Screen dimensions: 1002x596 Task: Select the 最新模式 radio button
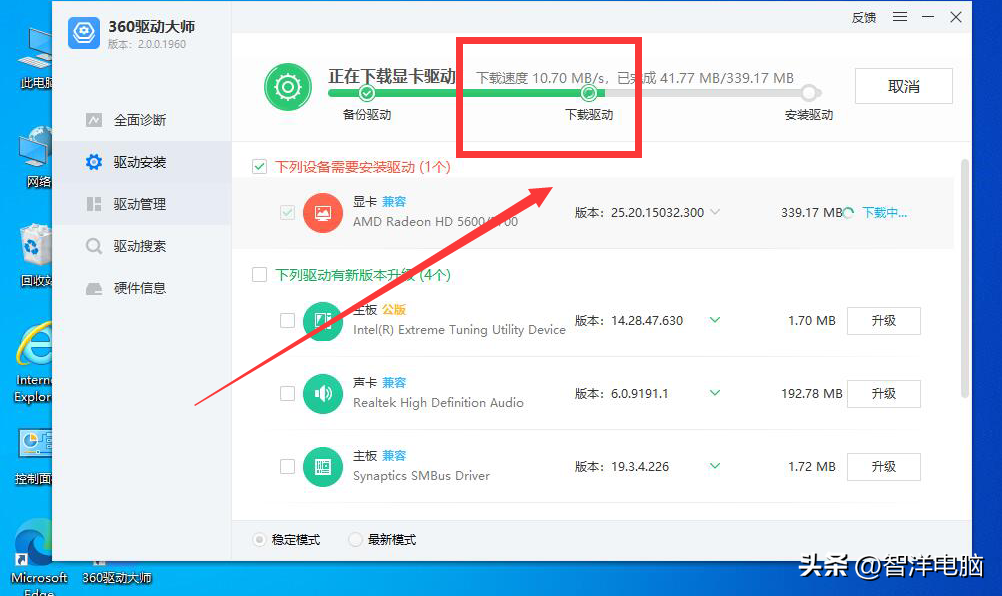coord(355,540)
